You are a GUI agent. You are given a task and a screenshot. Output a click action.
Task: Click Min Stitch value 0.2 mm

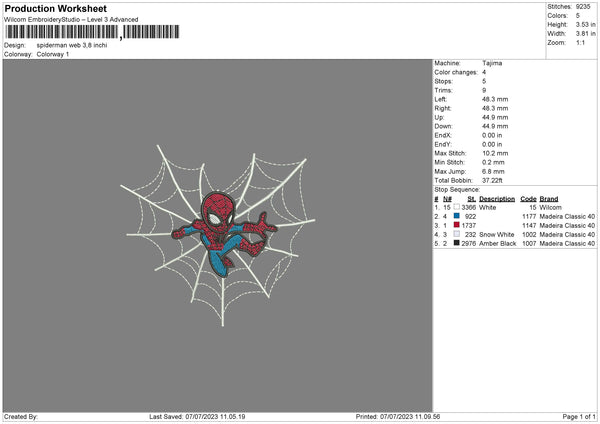tap(493, 162)
